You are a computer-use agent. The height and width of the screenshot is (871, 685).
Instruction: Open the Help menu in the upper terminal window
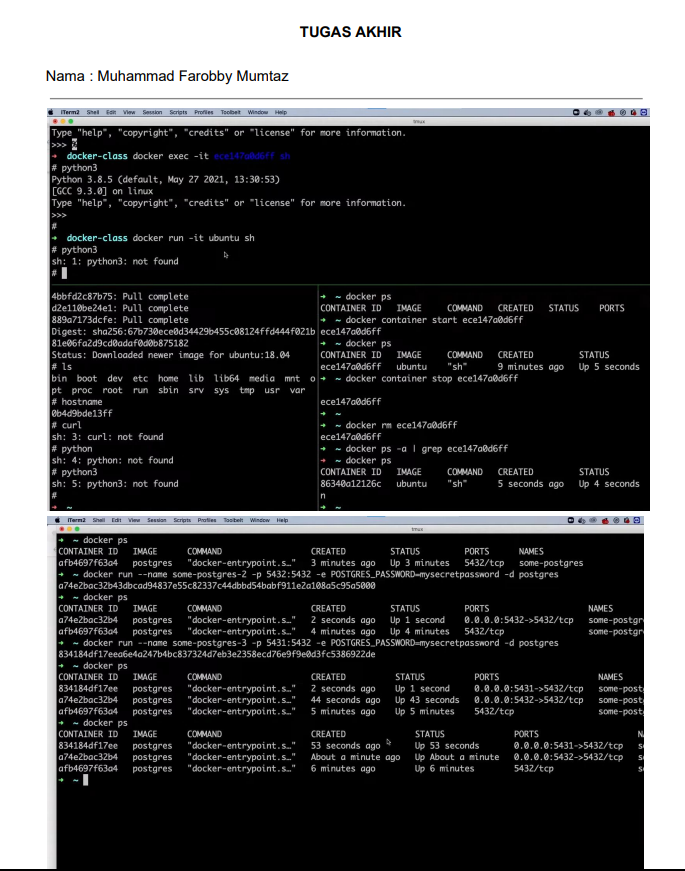[x=281, y=112]
